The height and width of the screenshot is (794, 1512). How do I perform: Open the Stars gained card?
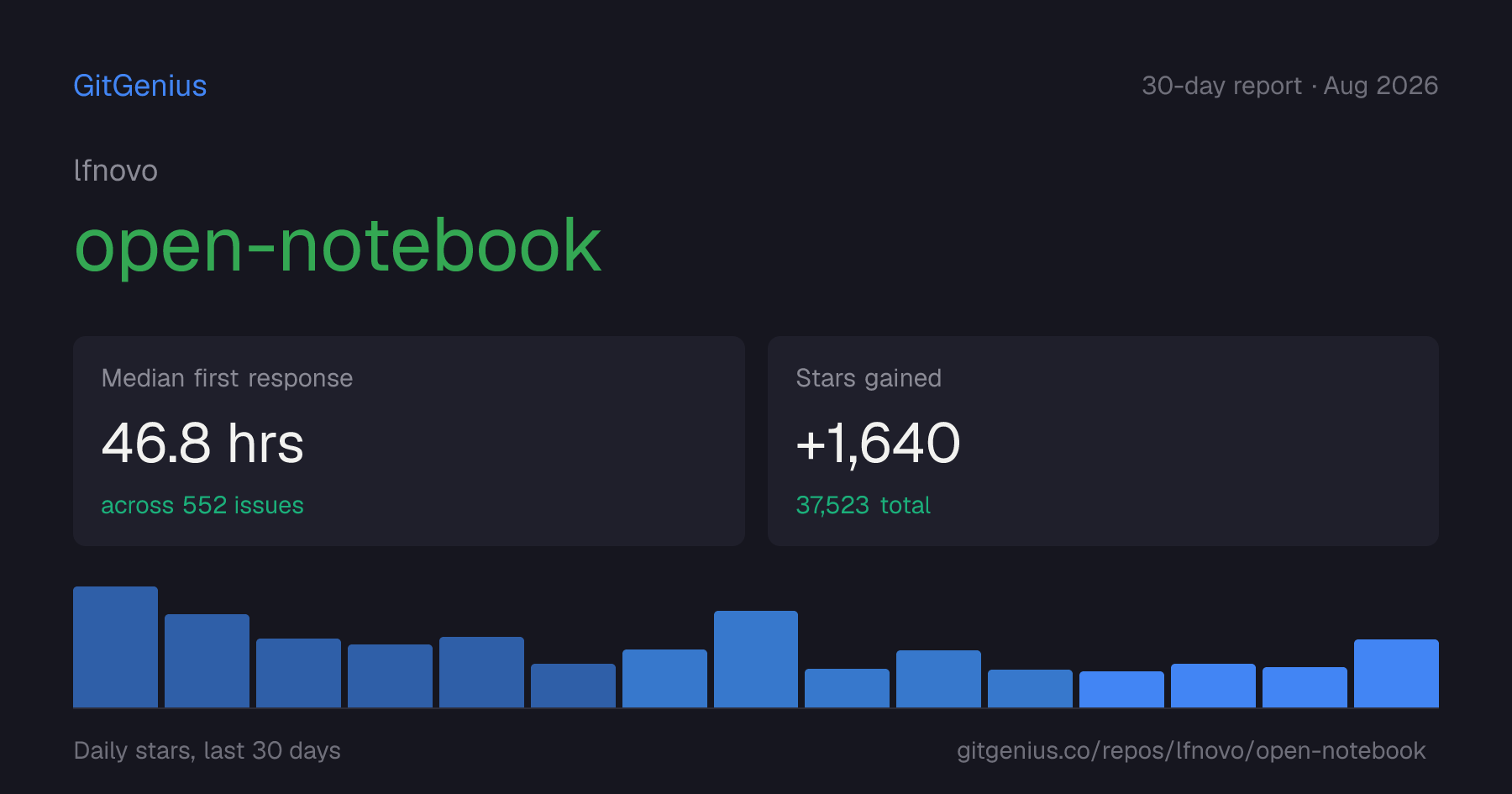[1103, 441]
